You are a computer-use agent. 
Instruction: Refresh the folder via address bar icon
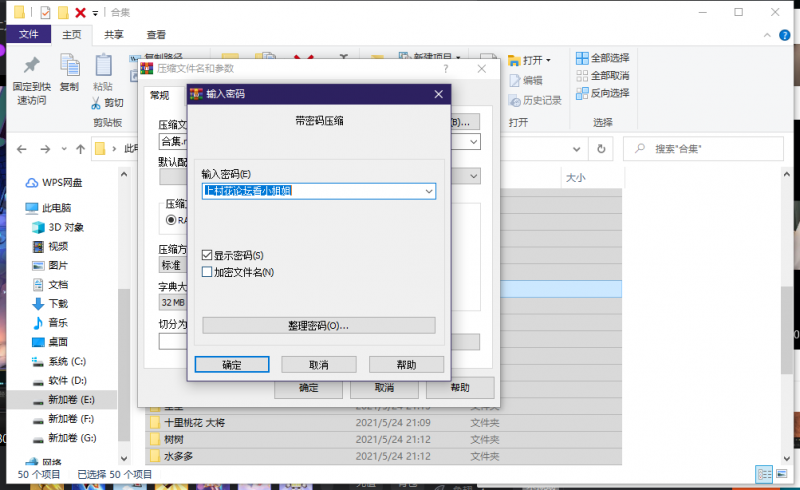(x=600, y=148)
